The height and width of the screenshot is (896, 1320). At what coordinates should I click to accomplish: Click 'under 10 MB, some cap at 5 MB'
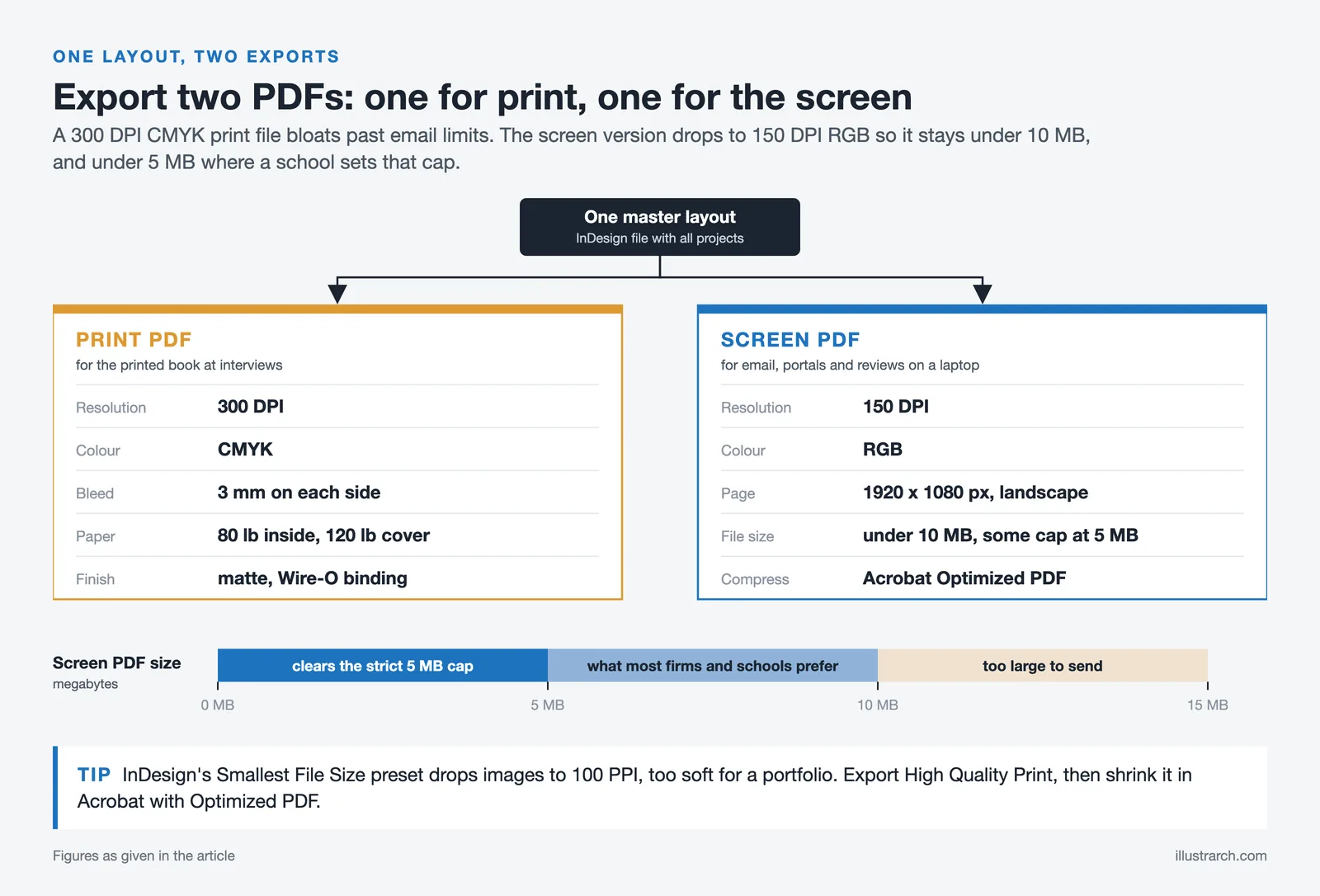(1001, 535)
